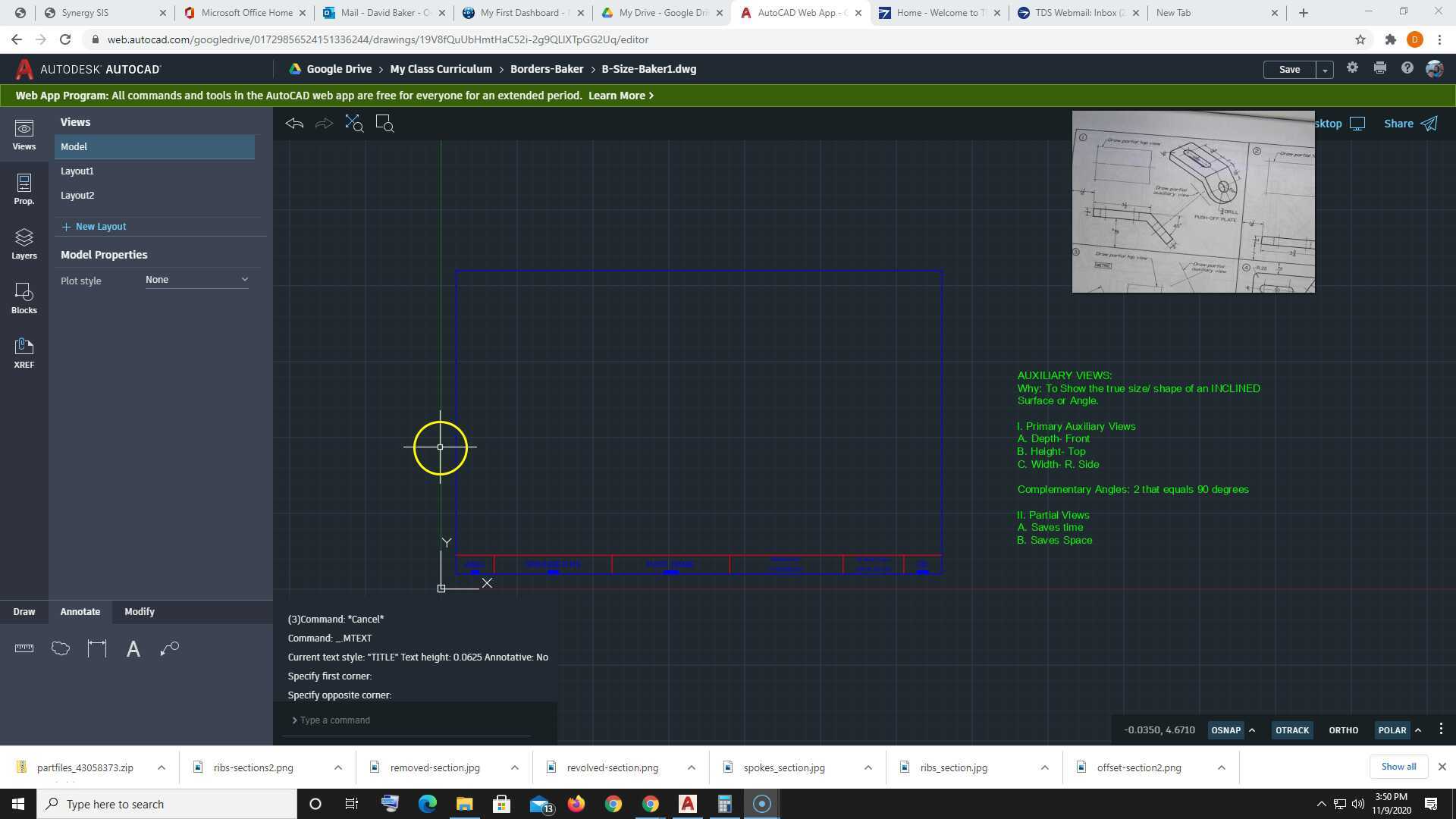
Task: Expand the Save options arrow
Action: coord(1325,70)
